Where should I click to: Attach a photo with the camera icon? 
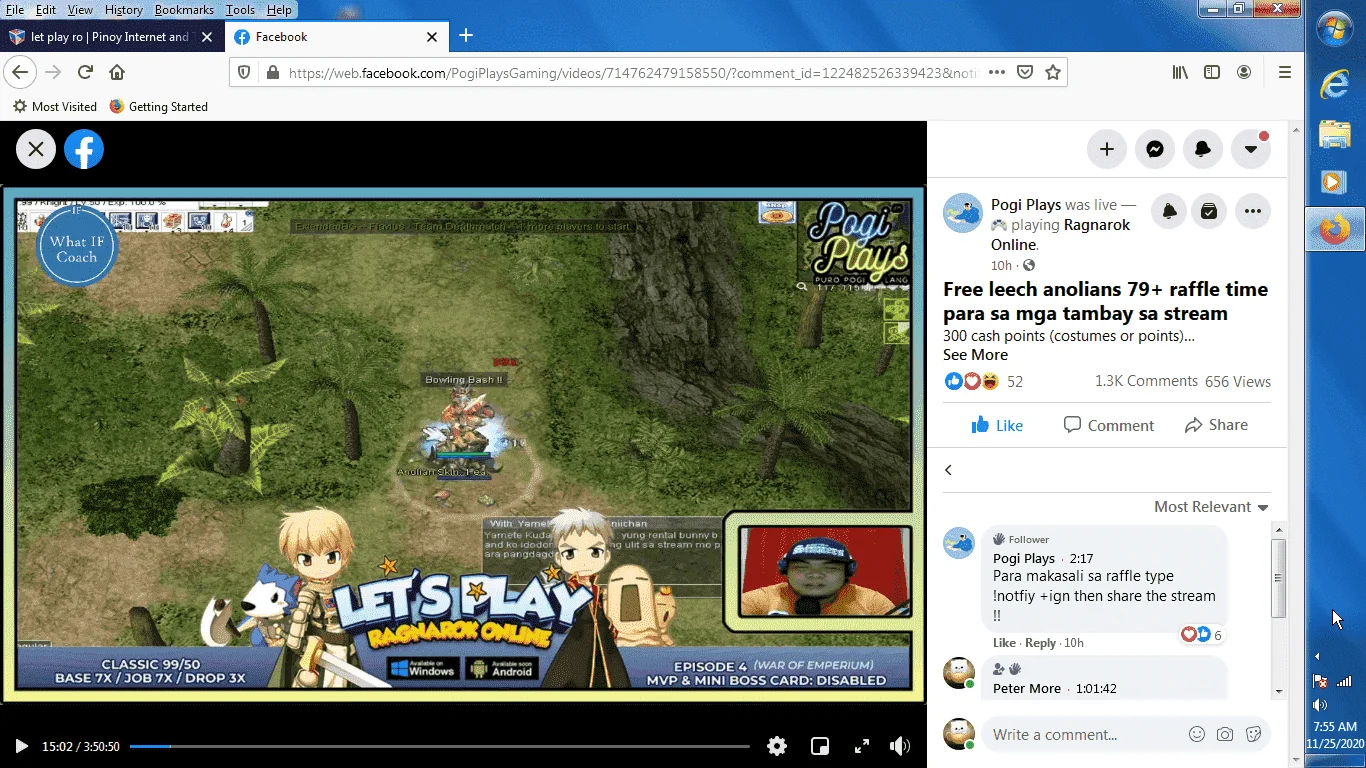click(1225, 734)
